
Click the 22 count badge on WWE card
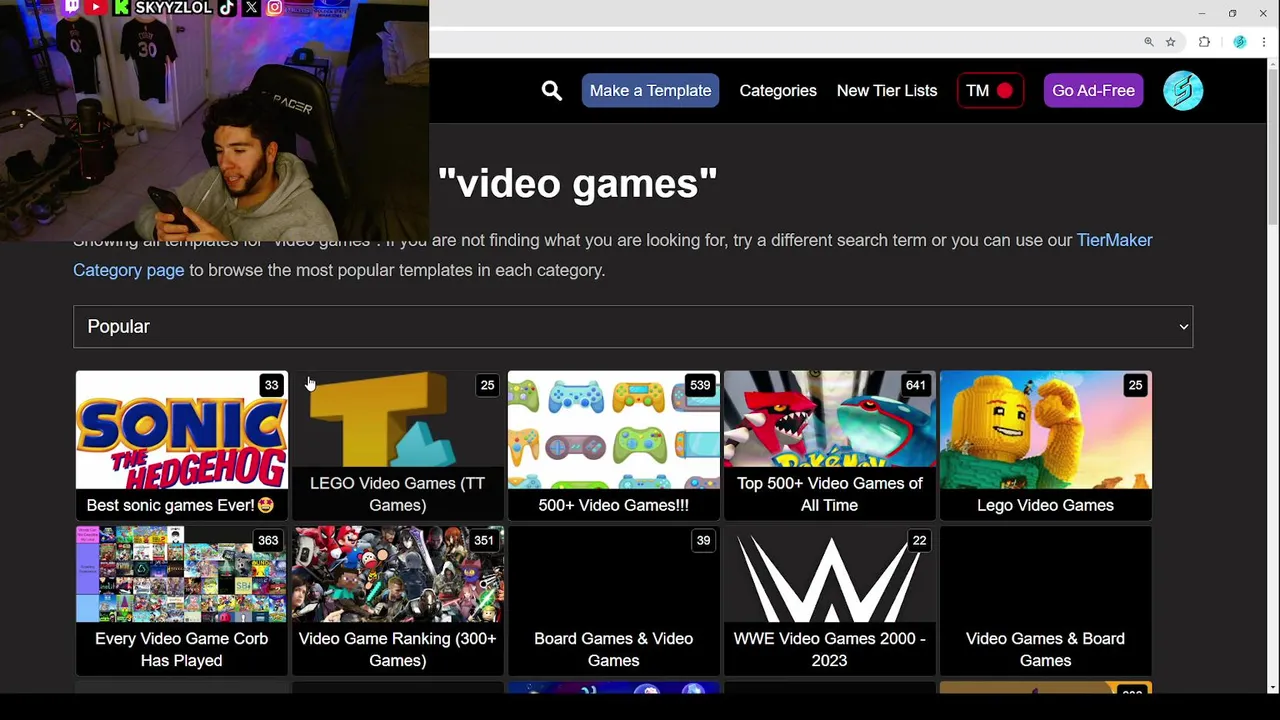tap(919, 541)
